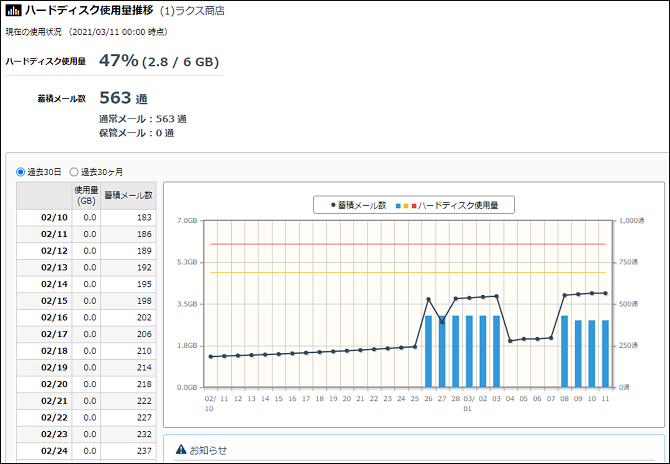Click the warning icon next to お知らせ
The height and width of the screenshot is (464, 670).
[x=181, y=449]
